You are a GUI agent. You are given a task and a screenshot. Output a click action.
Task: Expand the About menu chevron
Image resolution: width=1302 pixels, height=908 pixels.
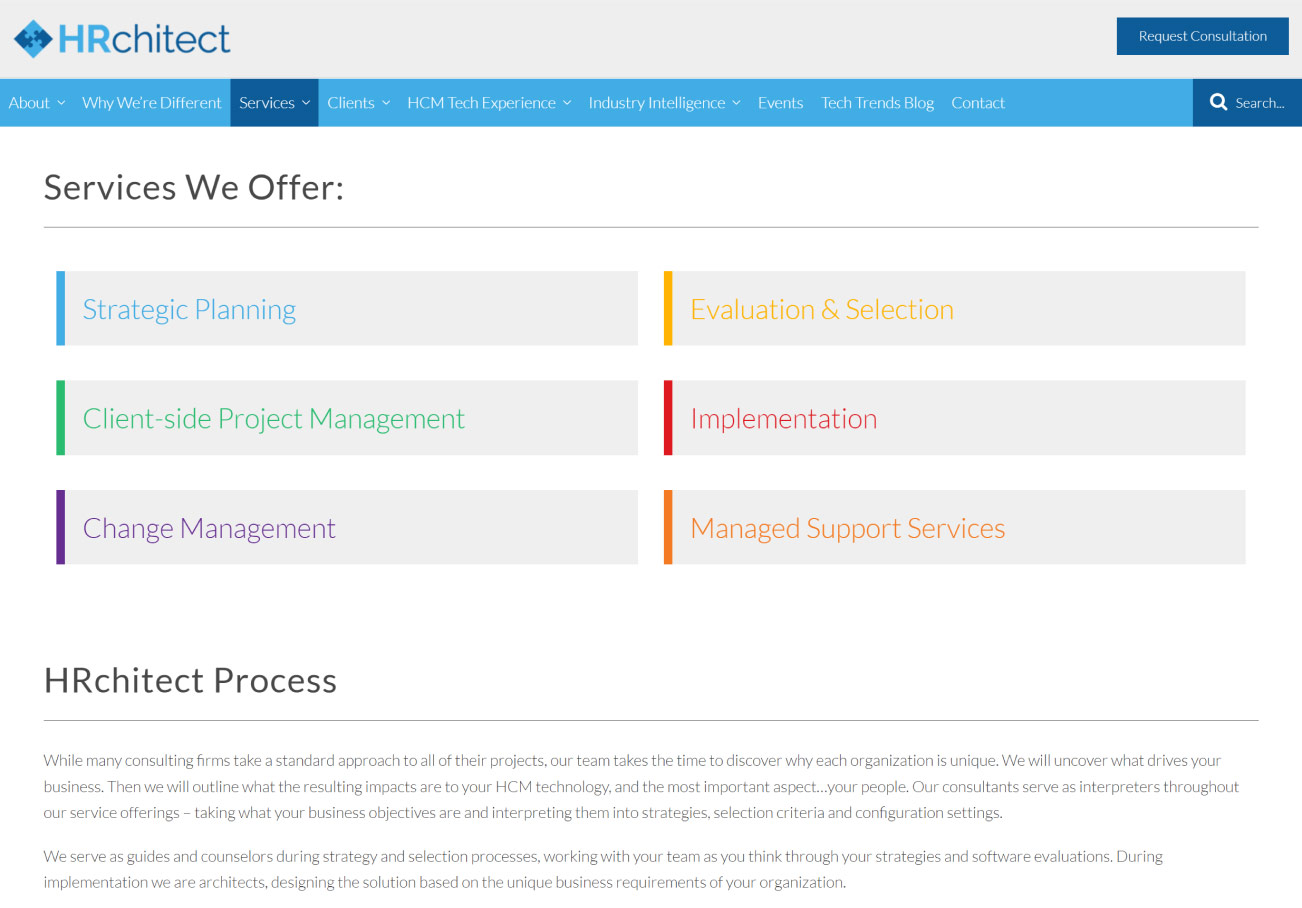click(x=61, y=103)
